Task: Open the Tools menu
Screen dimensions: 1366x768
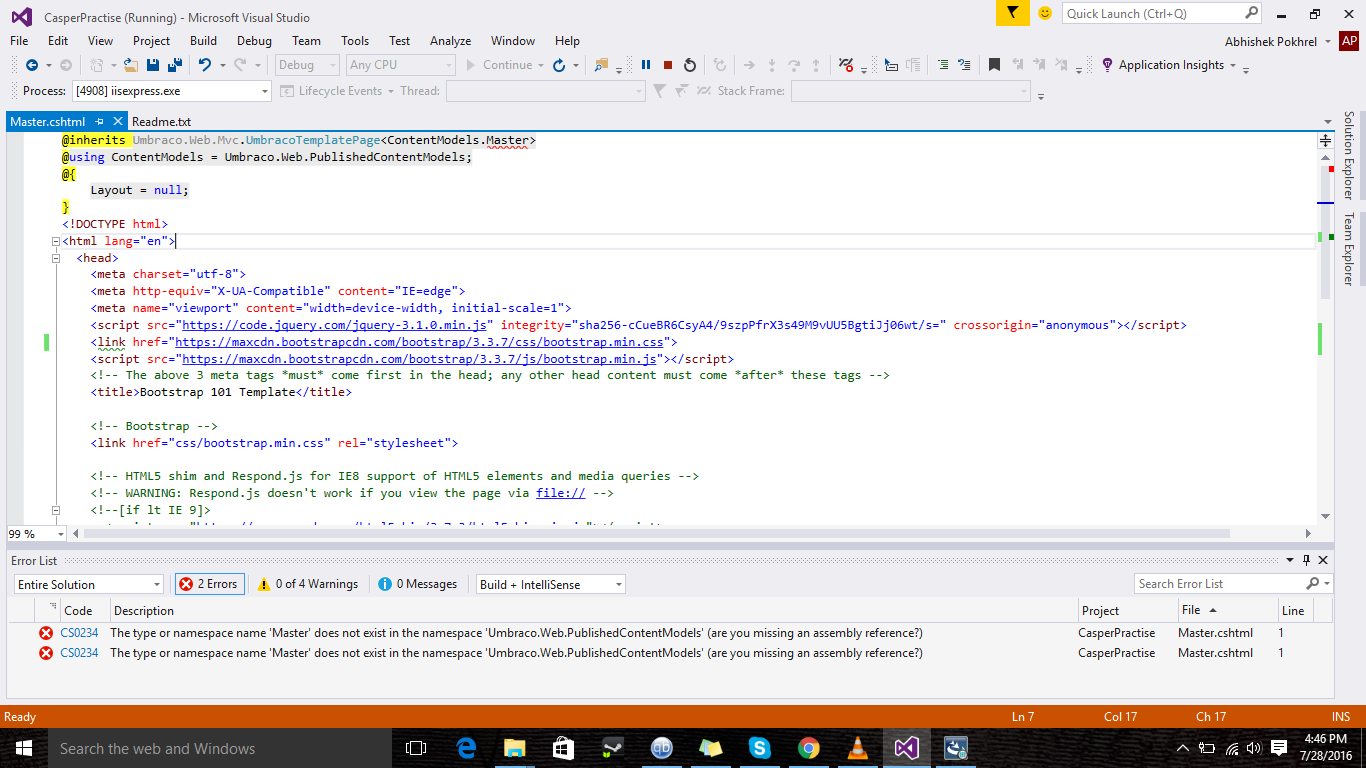Action: pos(355,41)
